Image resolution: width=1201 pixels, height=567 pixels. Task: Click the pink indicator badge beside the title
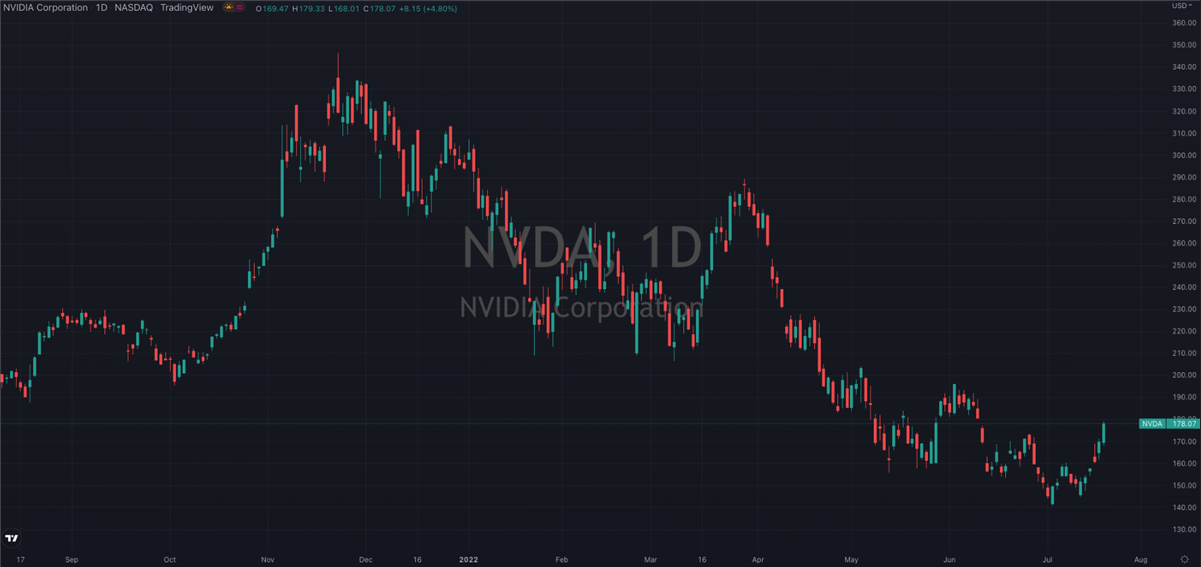(x=240, y=7)
